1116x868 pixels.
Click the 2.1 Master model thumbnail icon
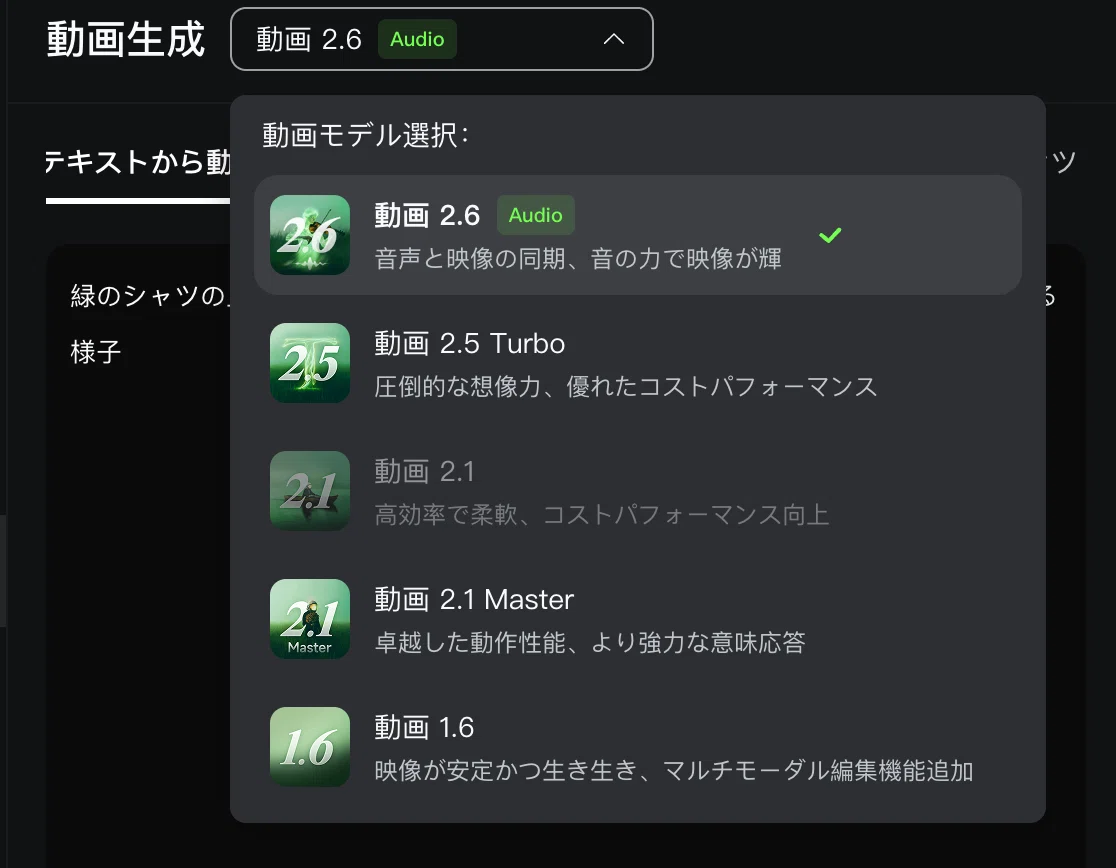[x=310, y=619]
